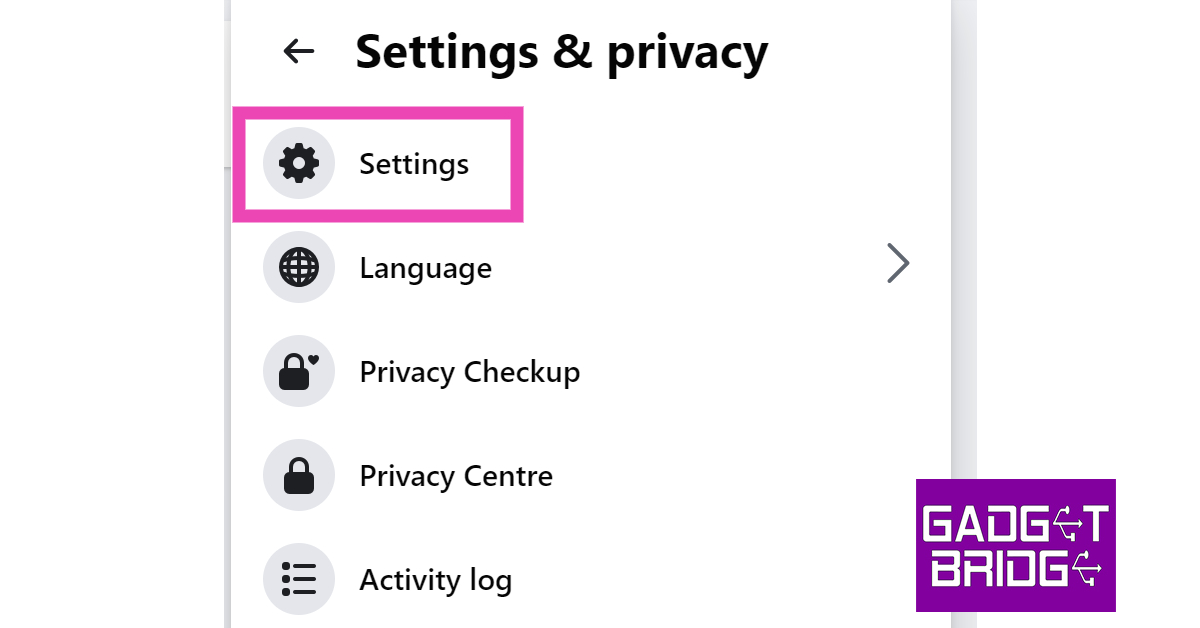Viewport: 1200px width, 628px height.
Task: Click the Settings gear icon
Action: click(x=298, y=163)
